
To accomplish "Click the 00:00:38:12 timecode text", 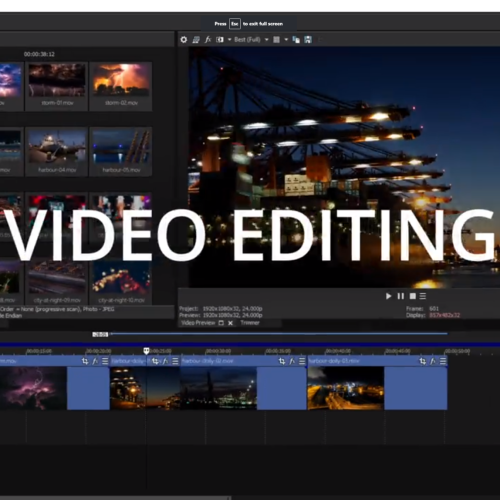I will (39, 54).
